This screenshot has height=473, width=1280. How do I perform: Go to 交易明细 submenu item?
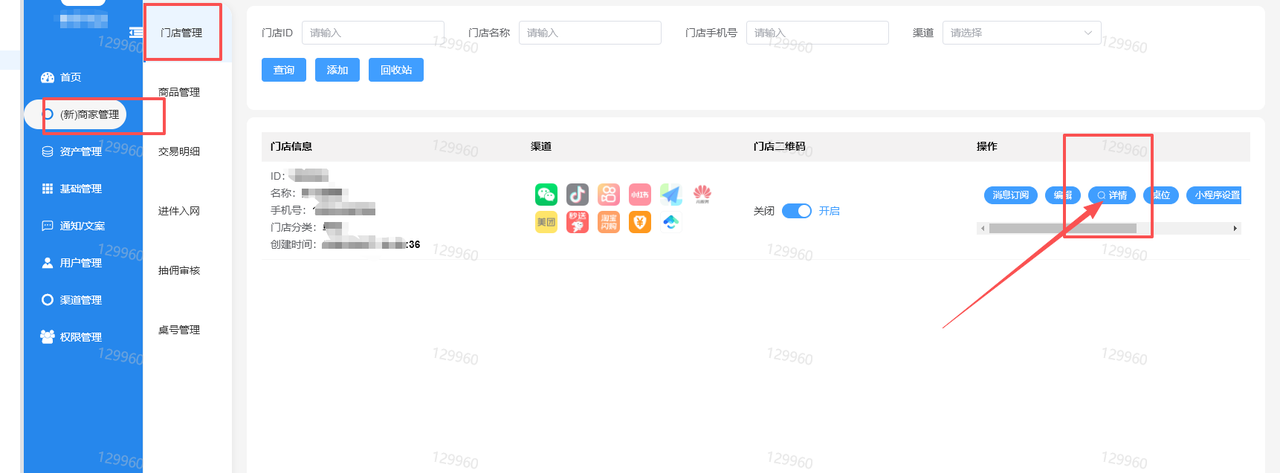[180, 152]
